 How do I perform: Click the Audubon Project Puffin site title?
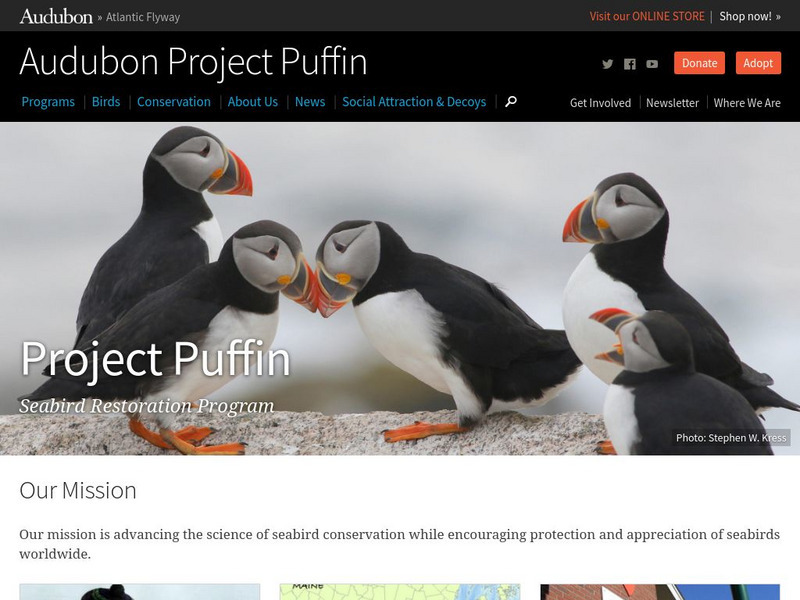pyautogui.click(x=193, y=62)
